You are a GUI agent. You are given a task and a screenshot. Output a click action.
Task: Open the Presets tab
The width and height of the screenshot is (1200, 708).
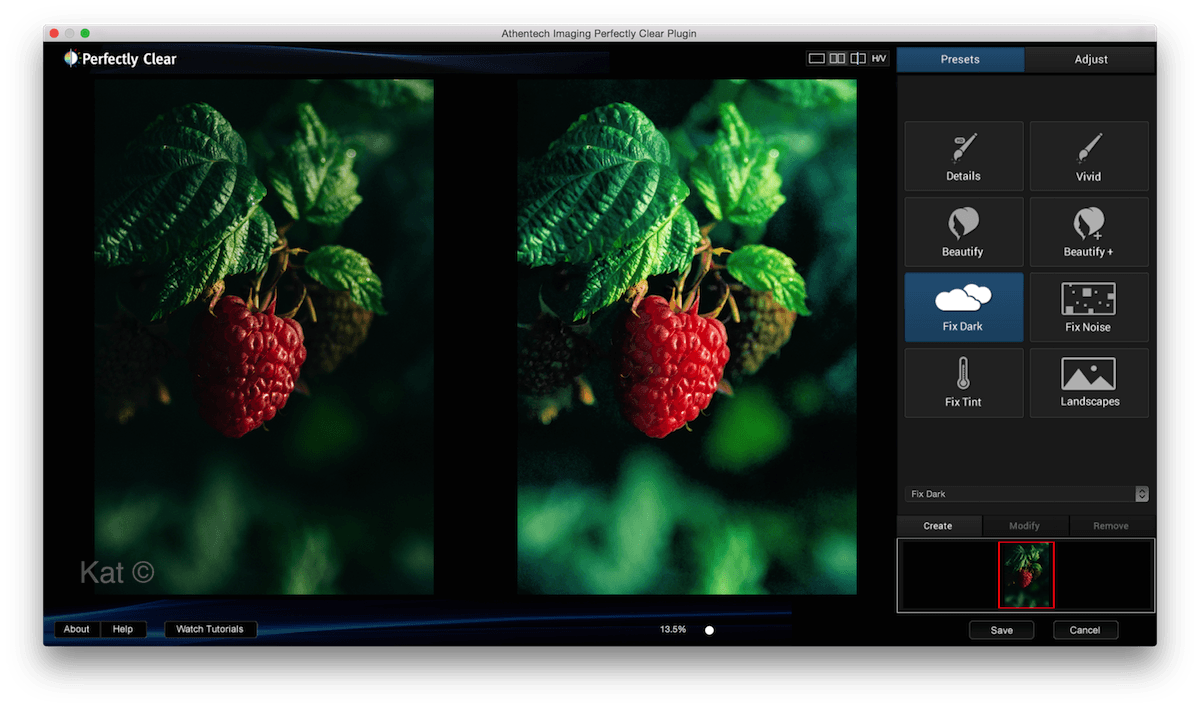pyautogui.click(x=960, y=59)
